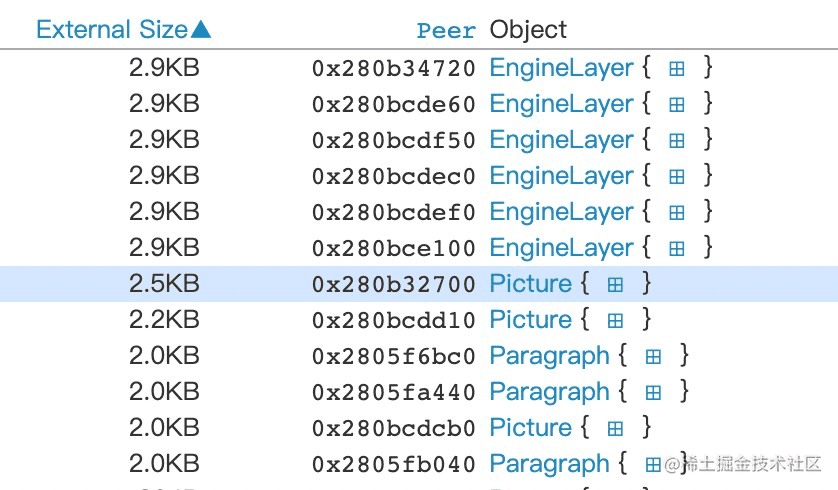
Task: Open EngineLayer link at 0x280b34720
Action: [x=561, y=68]
